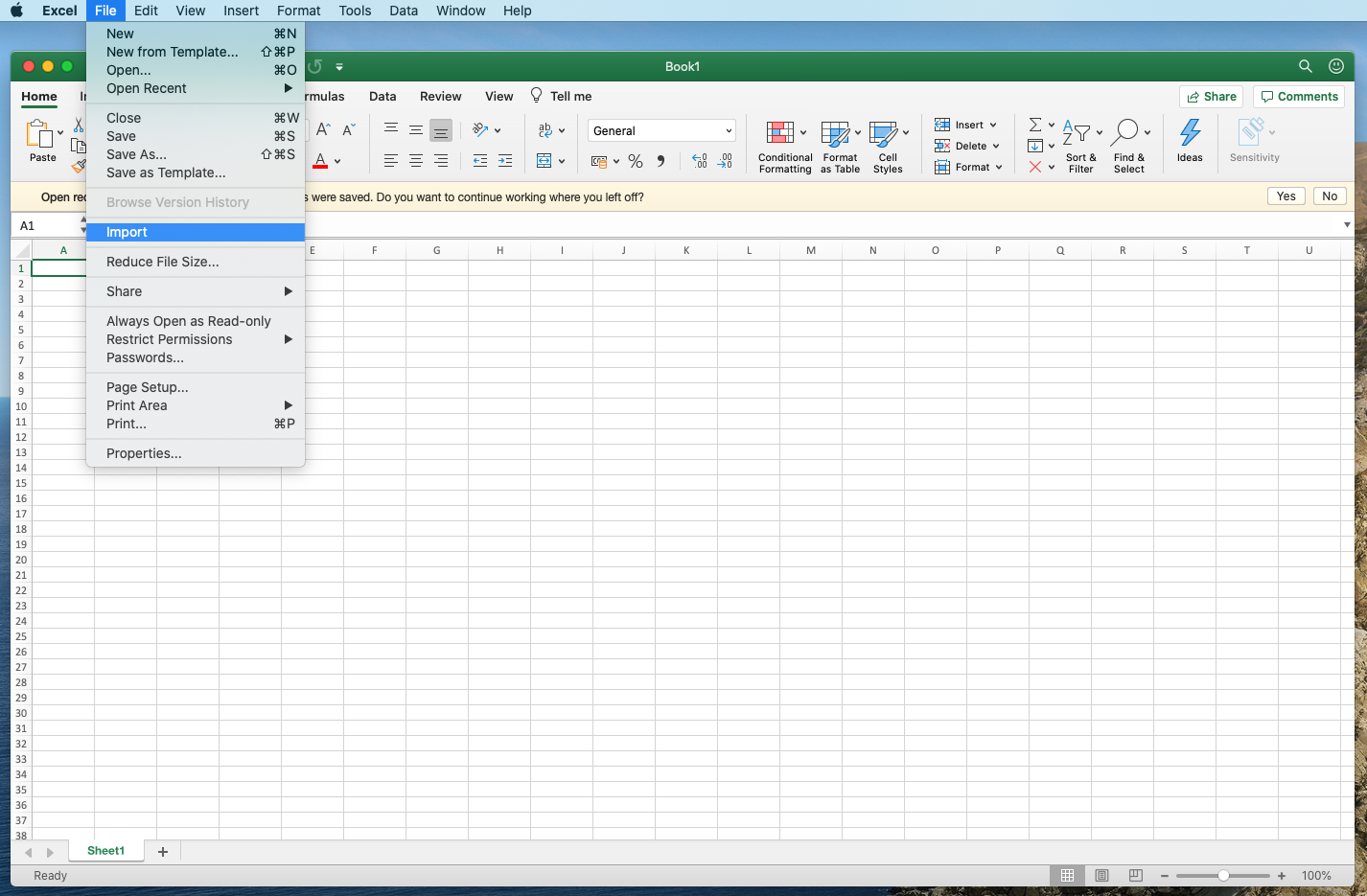The height and width of the screenshot is (896, 1367).
Task: Click the Increase Font Size icon
Action: [x=323, y=130]
